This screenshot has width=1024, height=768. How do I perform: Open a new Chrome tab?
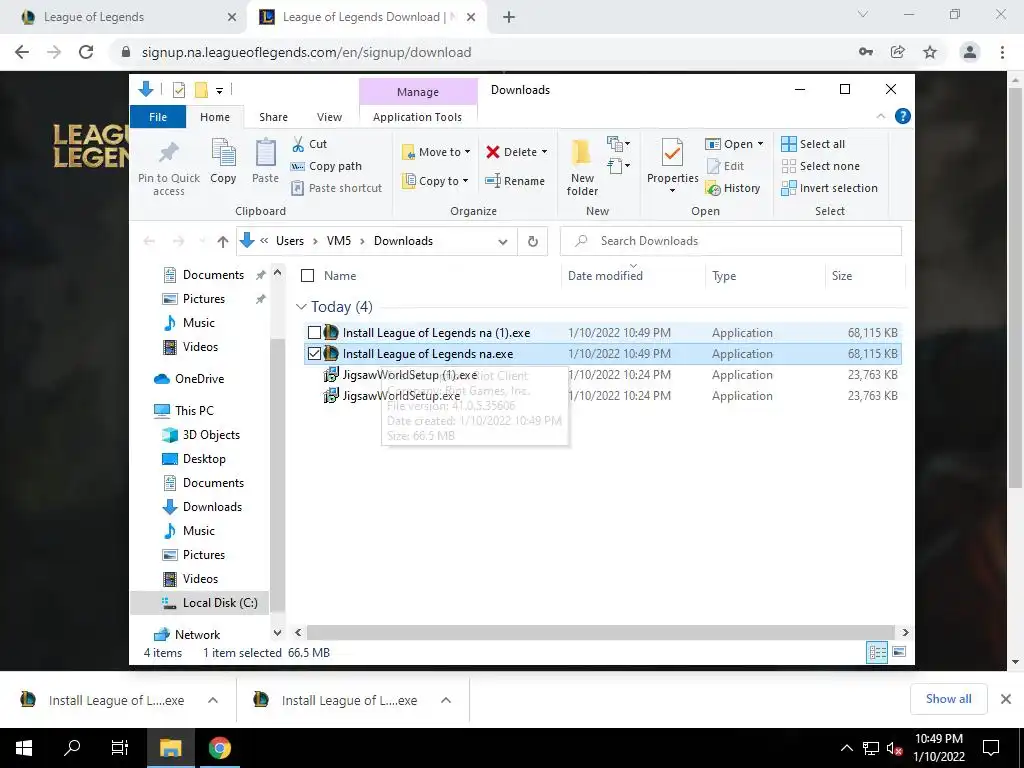(509, 17)
